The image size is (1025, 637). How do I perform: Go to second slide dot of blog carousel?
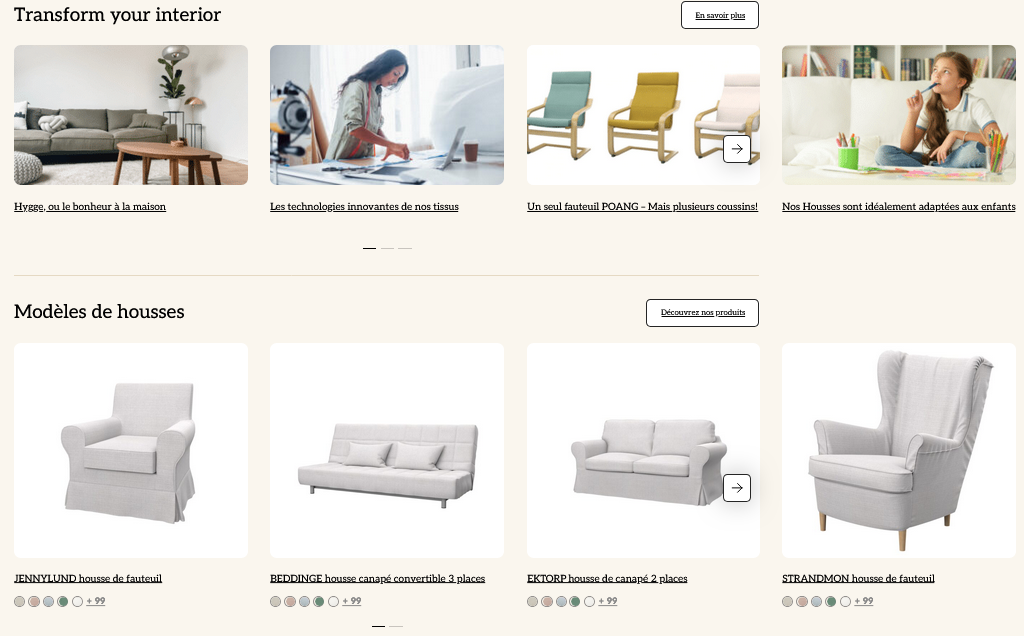388,249
